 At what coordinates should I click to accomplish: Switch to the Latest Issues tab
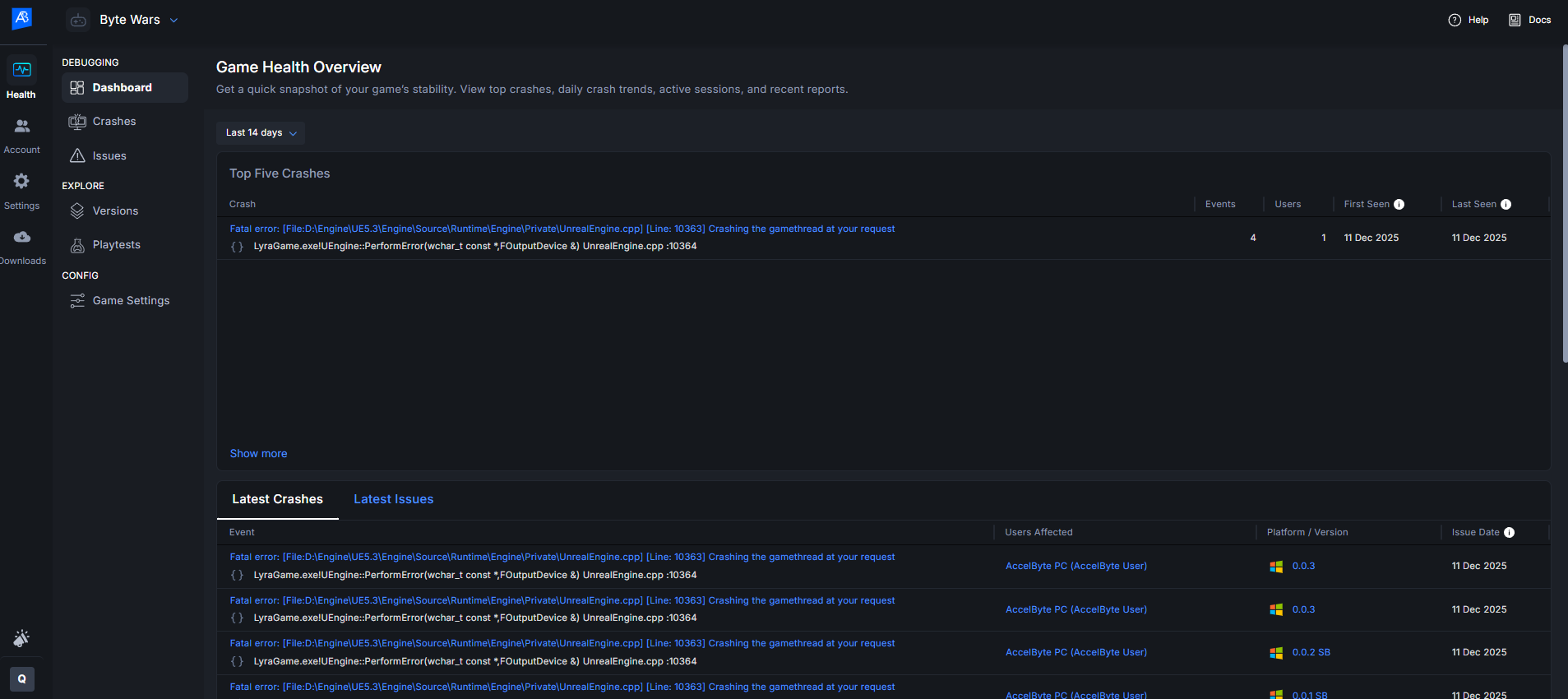click(x=393, y=499)
